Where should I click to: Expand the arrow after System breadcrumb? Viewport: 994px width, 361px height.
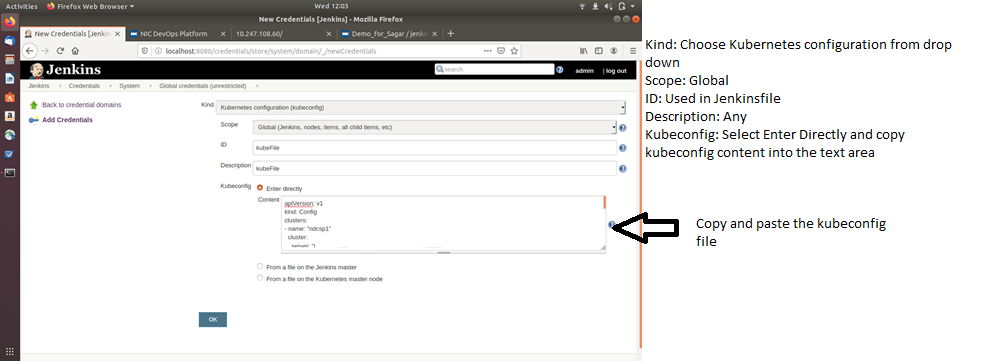[151, 85]
